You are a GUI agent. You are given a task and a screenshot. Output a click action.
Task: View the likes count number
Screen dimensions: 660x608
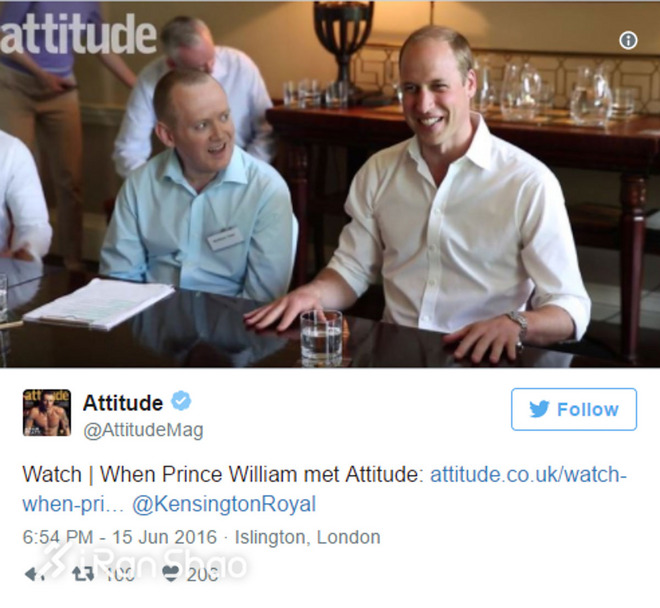(202, 574)
